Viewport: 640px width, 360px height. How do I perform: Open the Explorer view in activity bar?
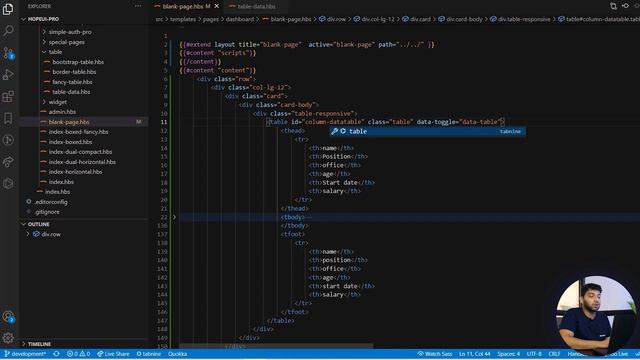[x=8, y=9]
